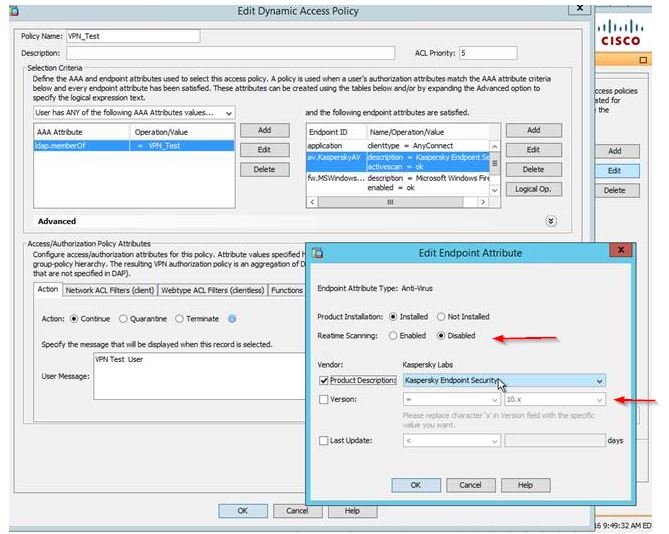This screenshot has width=669, height=534.
Task: Click the Description input field
Action: pyautogui.click(x=230, y=53)
